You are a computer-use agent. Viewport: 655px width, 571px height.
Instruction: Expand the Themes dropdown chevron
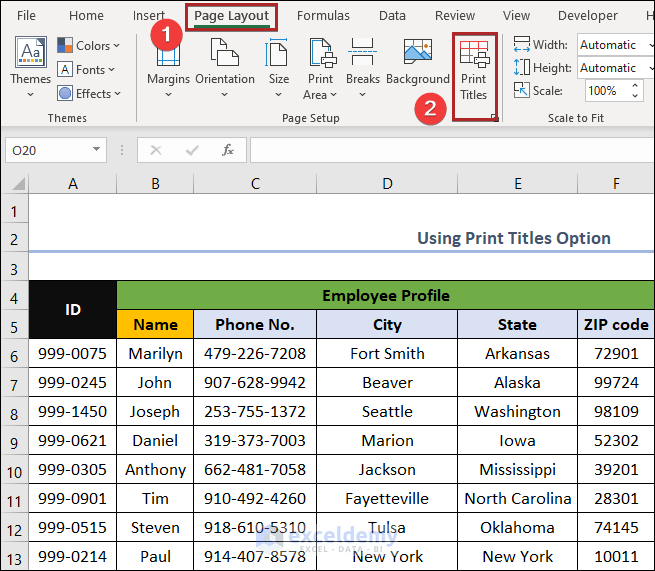30,95
